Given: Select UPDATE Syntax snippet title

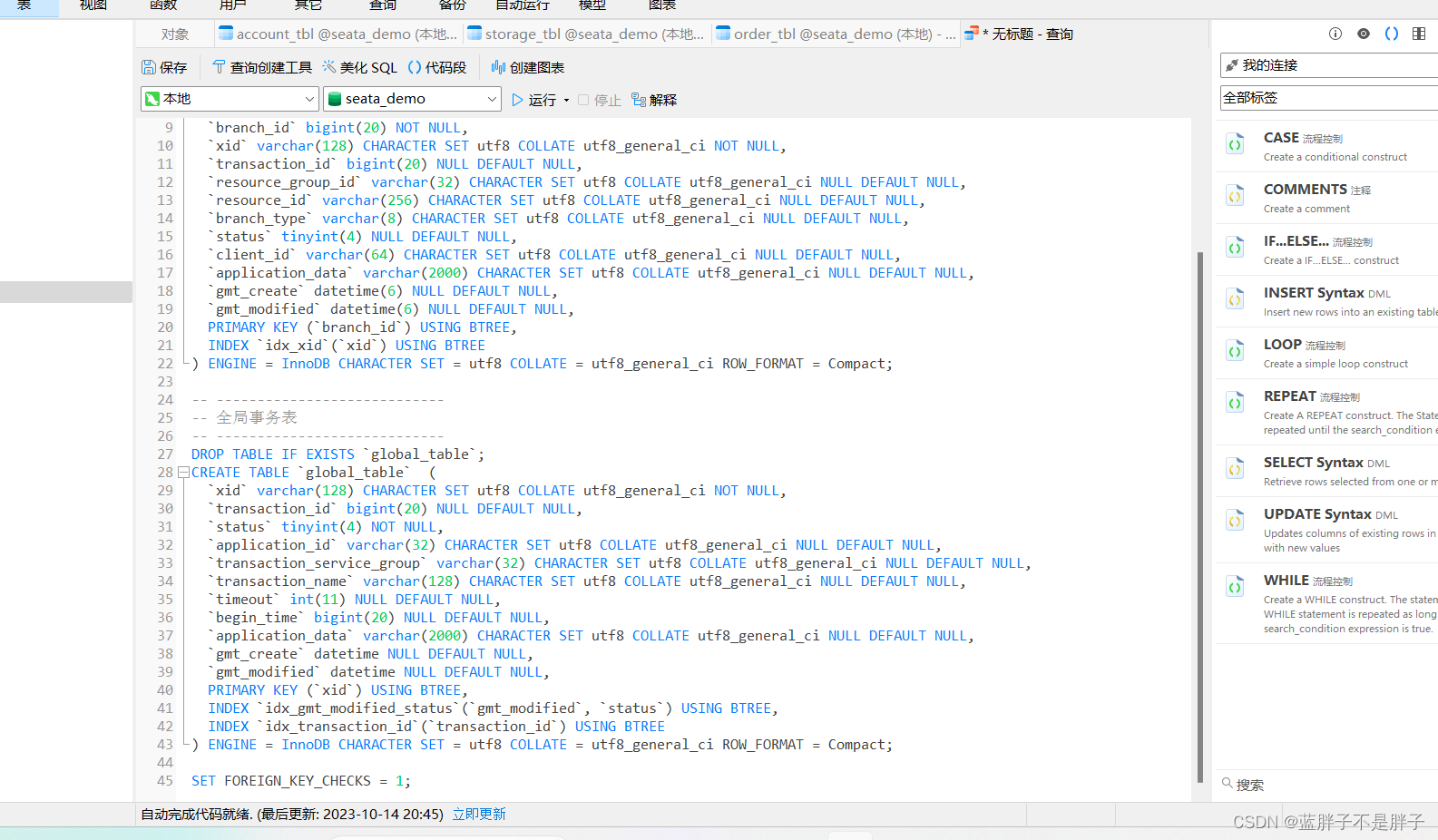Looking at the screenshot, I should pos(1317,514).
